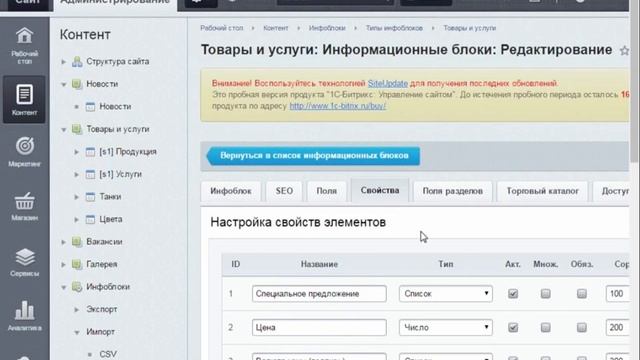The height and width of the screenshot is (360, 640).
Task: Collapse the top-level Новости tree node
Action: [64, 84]
